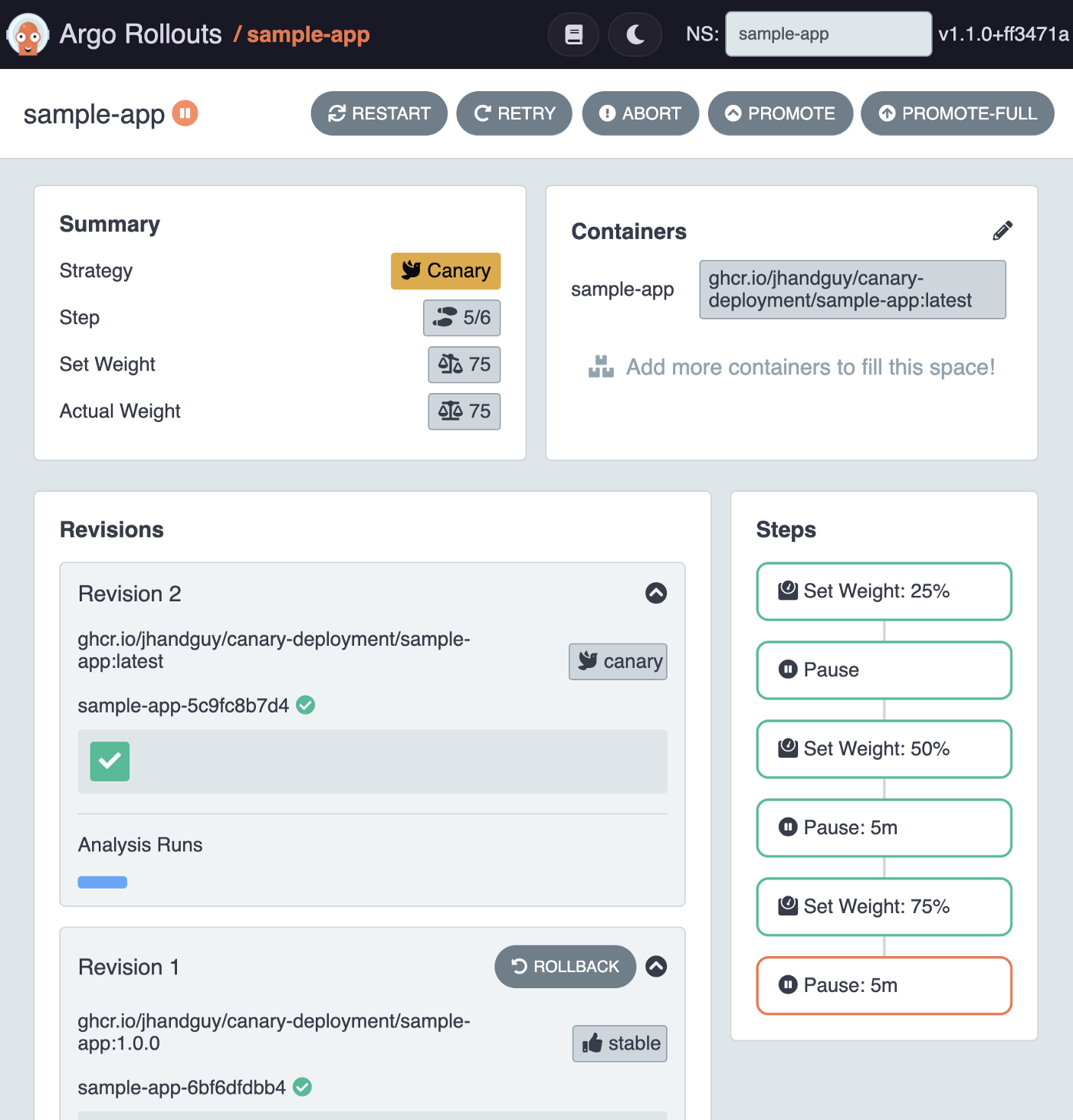Viewport: 1073px width, 1120px height.
Task: Click the Revision 2 image app:latest text
Action: pos(274,650)
